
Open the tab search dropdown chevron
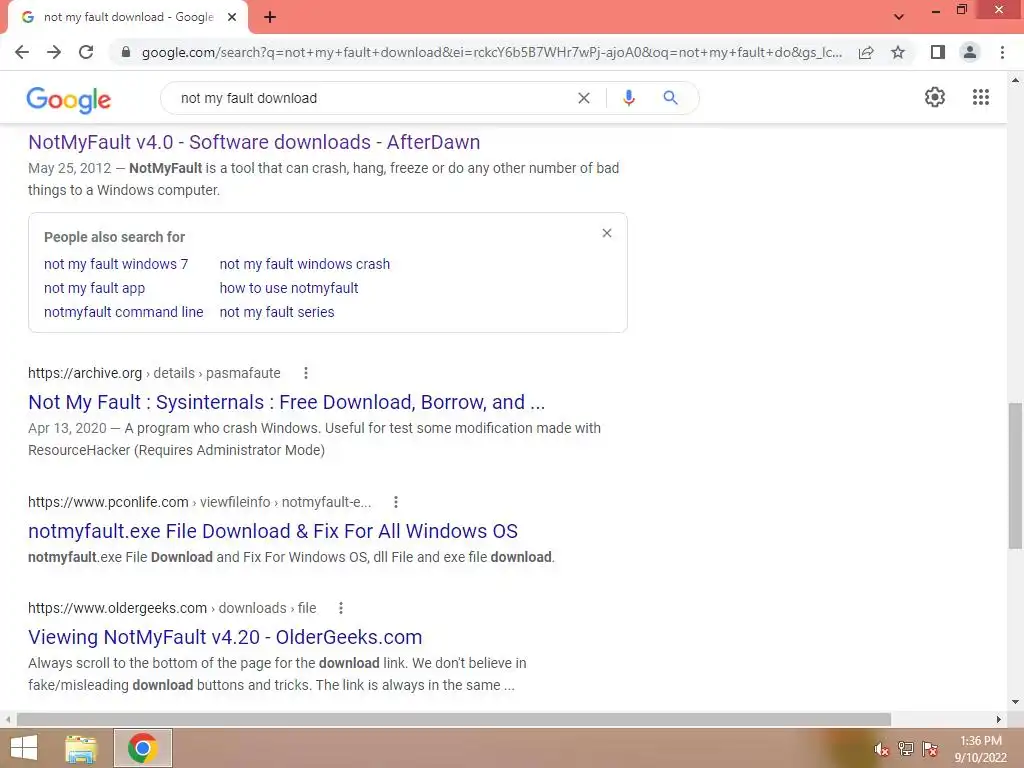pos(899,17)
